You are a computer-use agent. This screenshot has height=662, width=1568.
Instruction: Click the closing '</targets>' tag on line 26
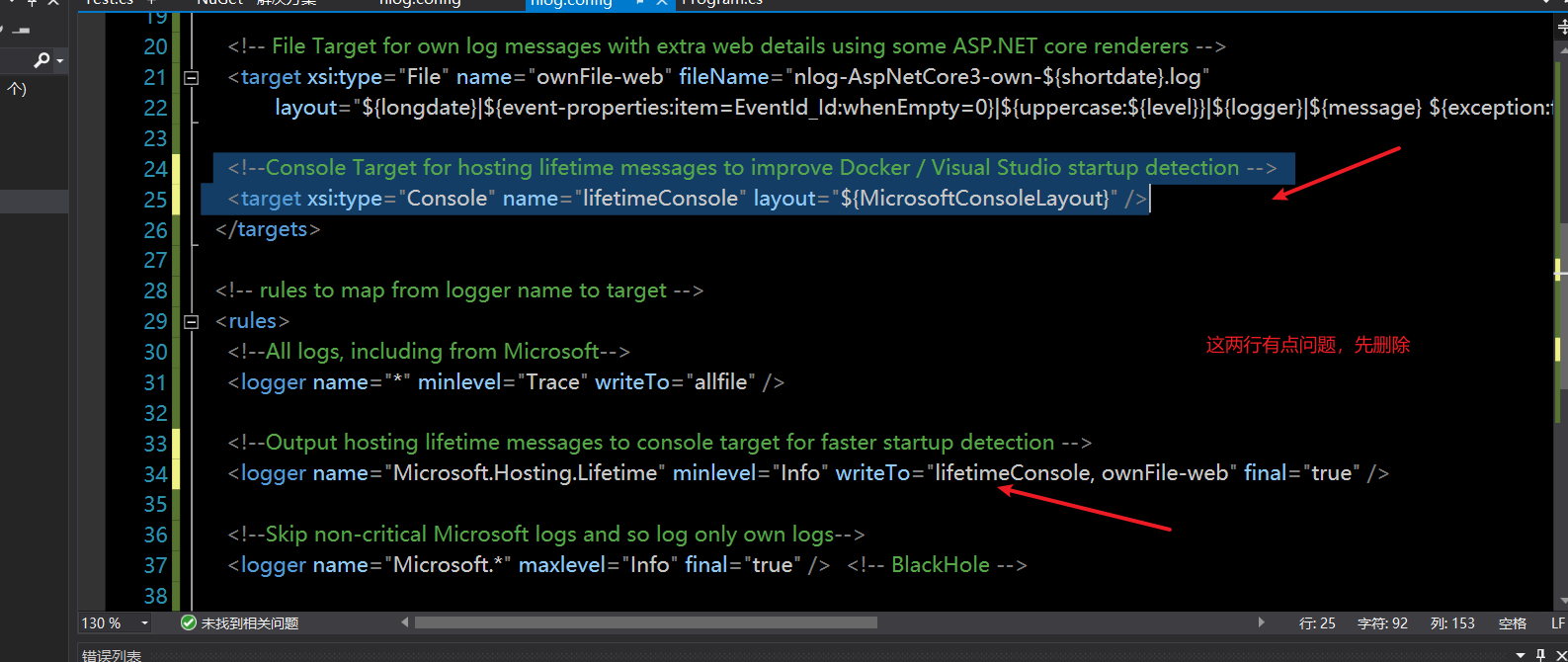[x=268, y=229]
